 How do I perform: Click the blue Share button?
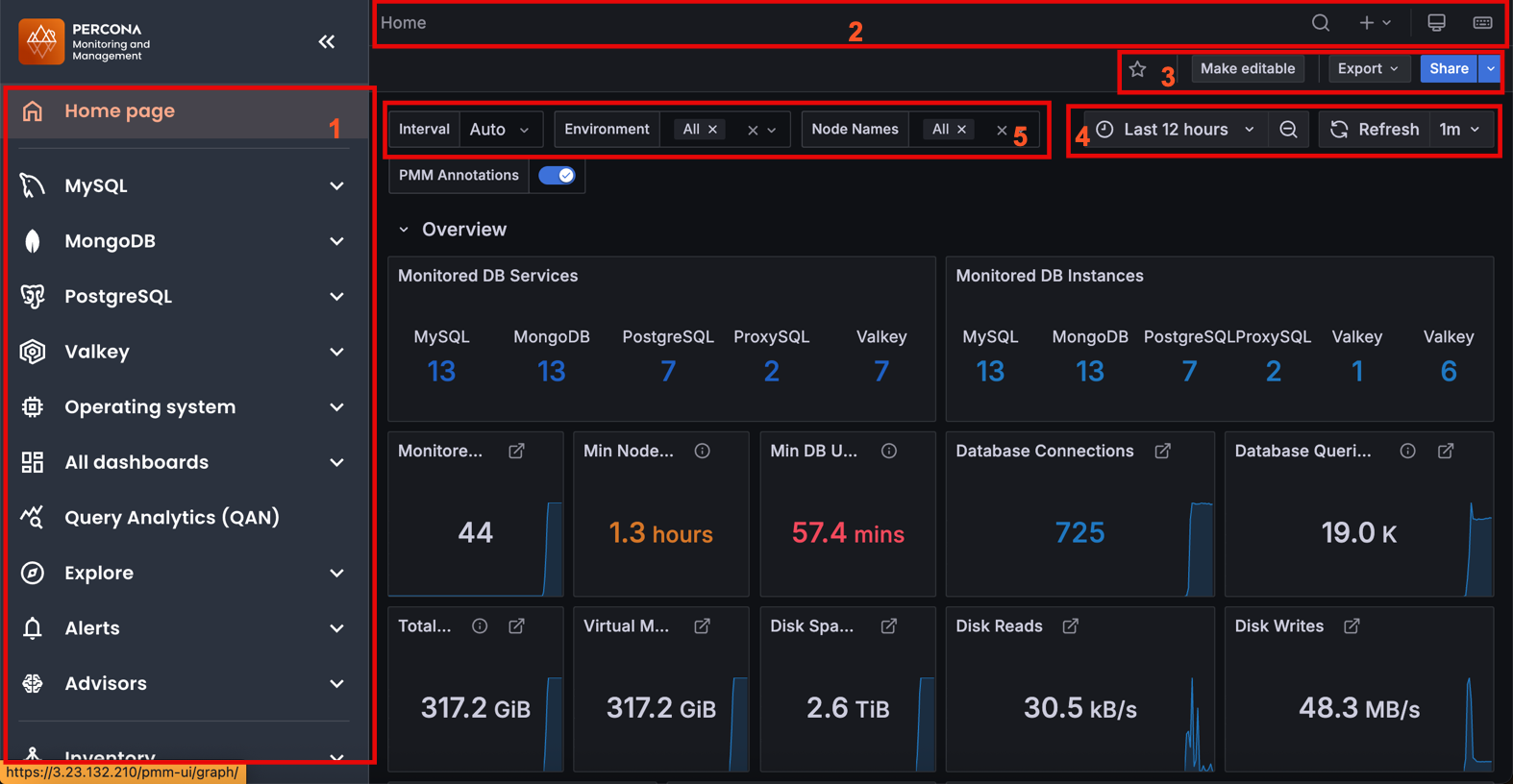[x=1448, y=69]
